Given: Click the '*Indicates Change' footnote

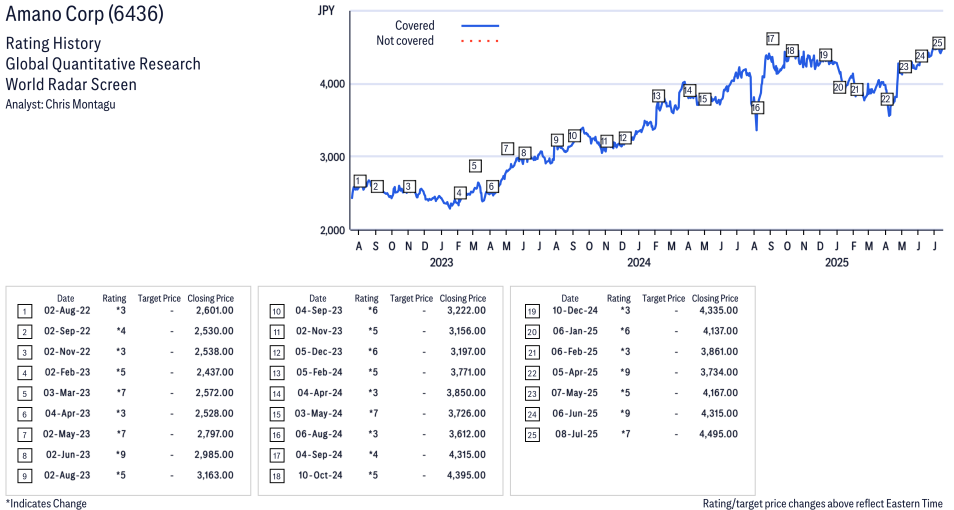Looking at the screenshot, I should click(46, 504).
